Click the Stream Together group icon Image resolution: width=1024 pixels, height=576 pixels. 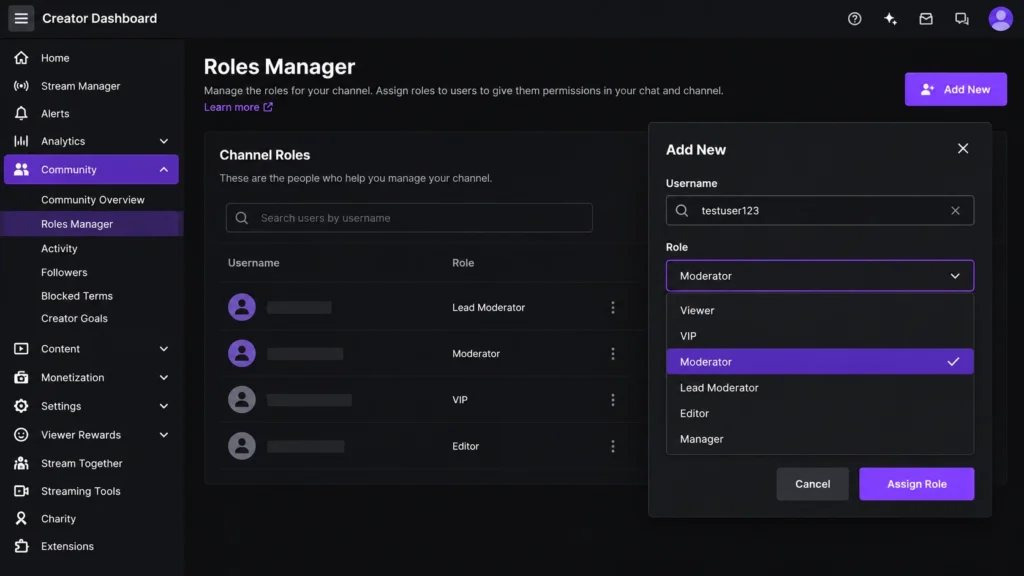(x=21, y=463)
